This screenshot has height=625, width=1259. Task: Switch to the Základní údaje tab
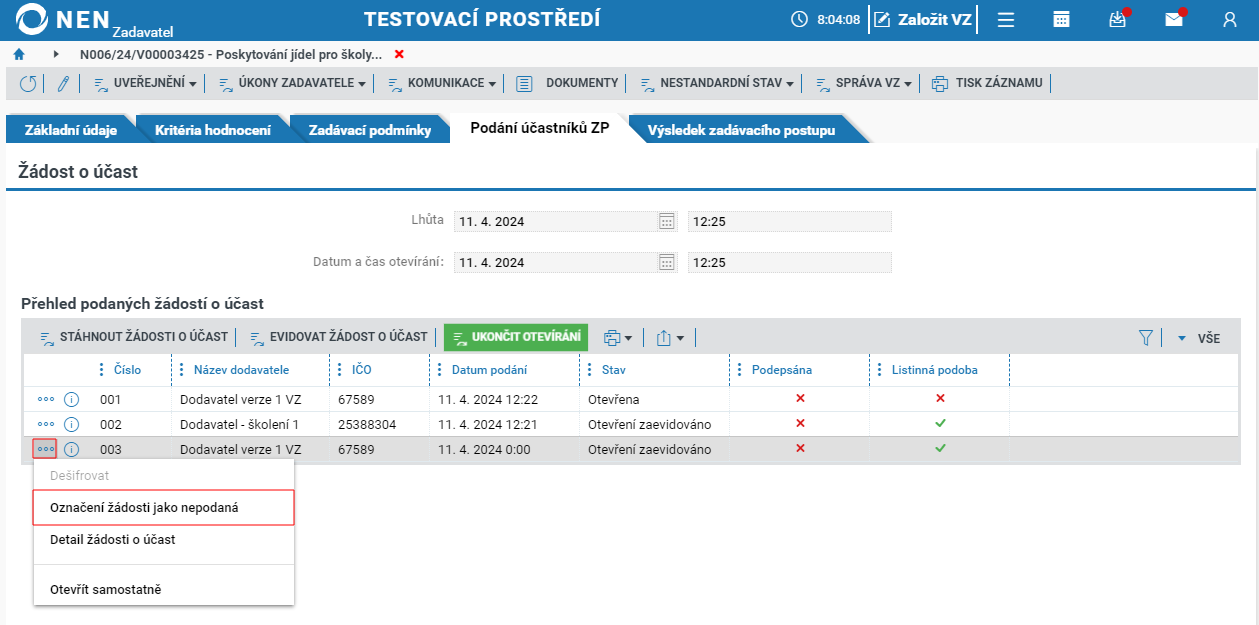71,130
